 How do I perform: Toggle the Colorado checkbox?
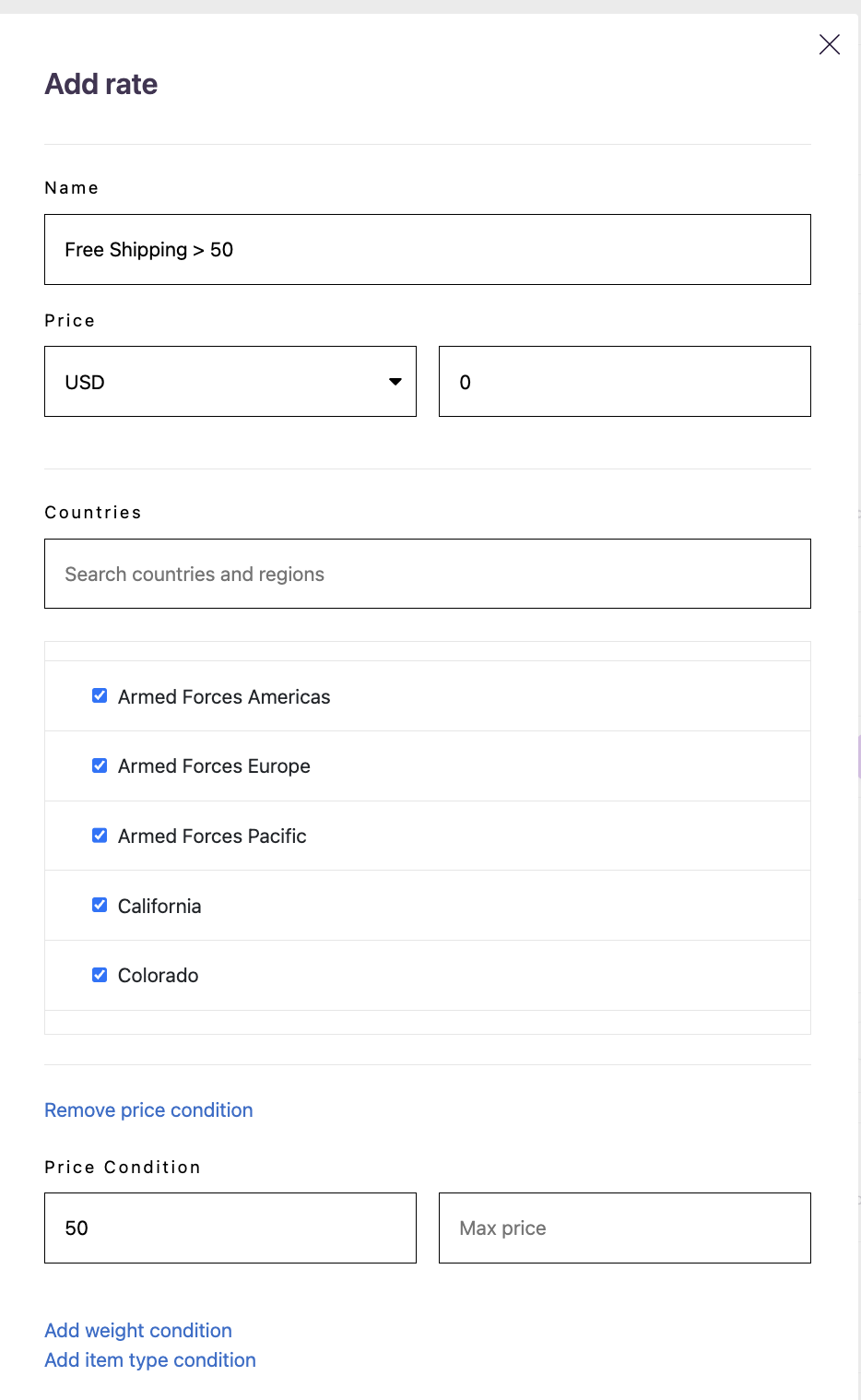click(x=100, y=975)
